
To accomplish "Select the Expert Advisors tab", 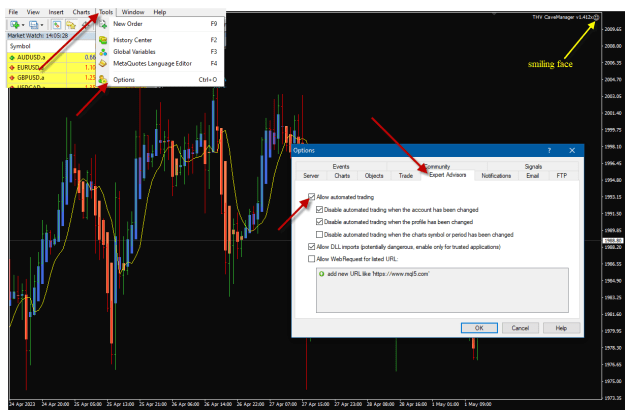I will click(448, 175).
